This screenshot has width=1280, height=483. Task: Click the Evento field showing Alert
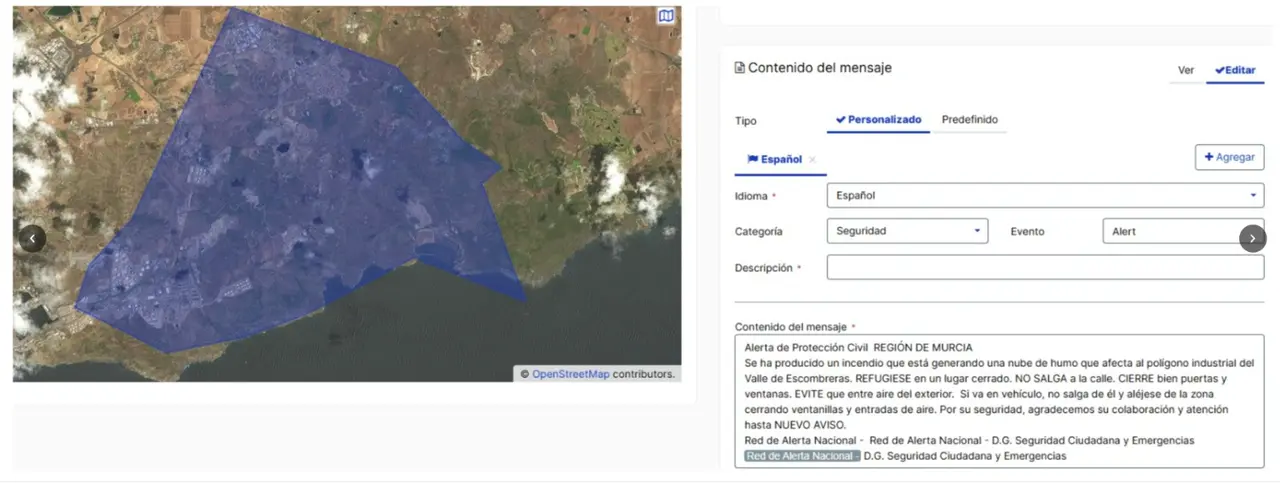[x=1170, y=231]
